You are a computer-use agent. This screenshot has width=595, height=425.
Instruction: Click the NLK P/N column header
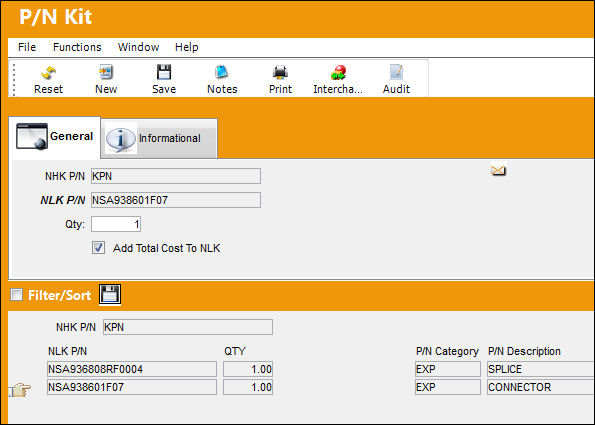coord(68,351)
